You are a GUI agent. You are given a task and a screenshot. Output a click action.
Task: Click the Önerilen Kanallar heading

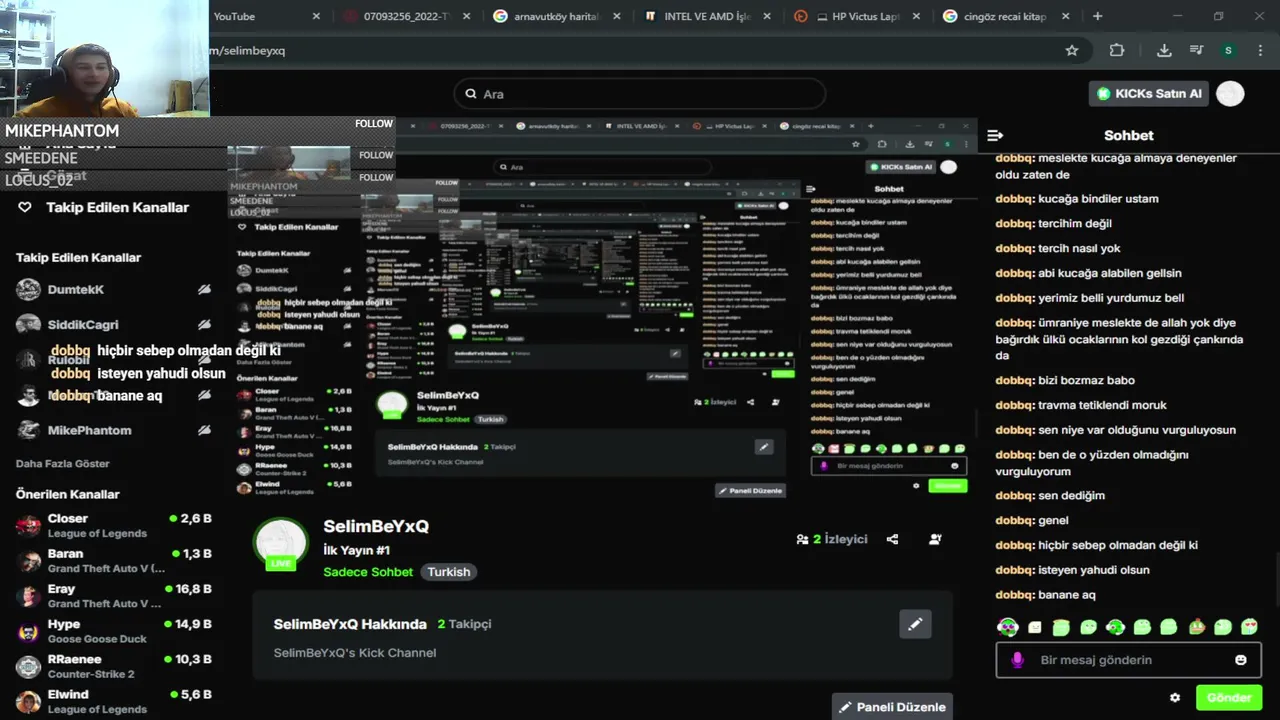pyautogui.click(x=67, y=494)
